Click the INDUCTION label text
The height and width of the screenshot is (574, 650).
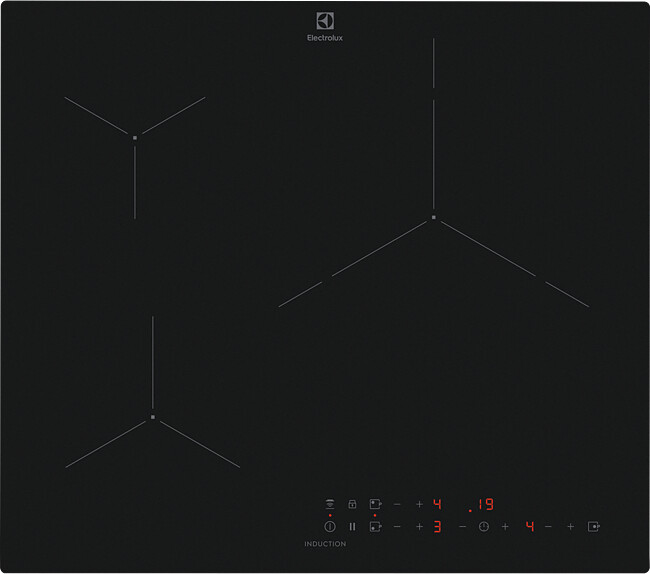[x=325, y=544]
